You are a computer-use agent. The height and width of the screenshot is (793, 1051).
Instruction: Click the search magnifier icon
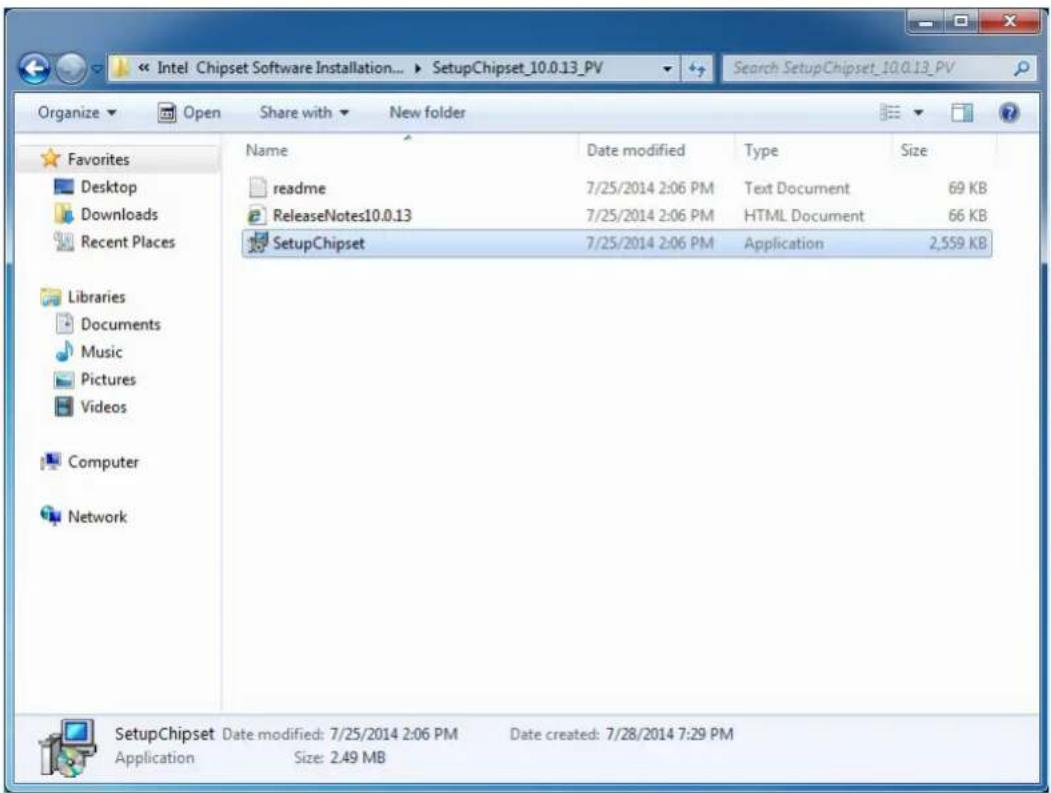[1022, 68]
